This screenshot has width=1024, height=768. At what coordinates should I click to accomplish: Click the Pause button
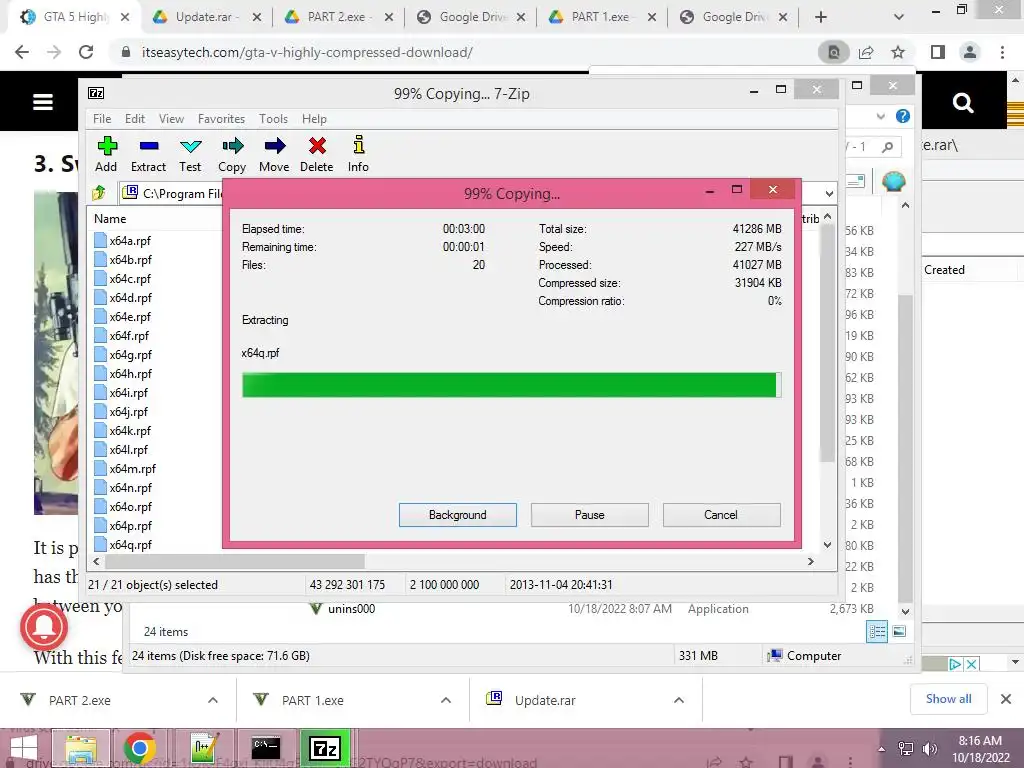[x=590, y=515]
